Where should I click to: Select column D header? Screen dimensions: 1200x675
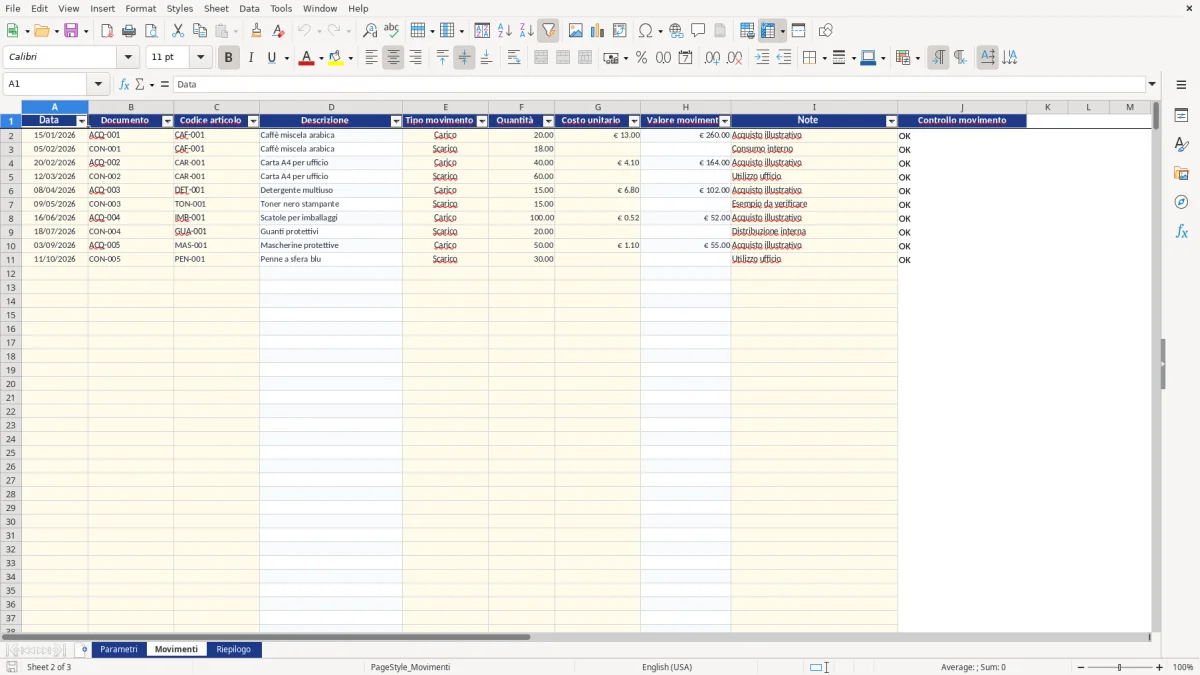click(x=331, y=107)
